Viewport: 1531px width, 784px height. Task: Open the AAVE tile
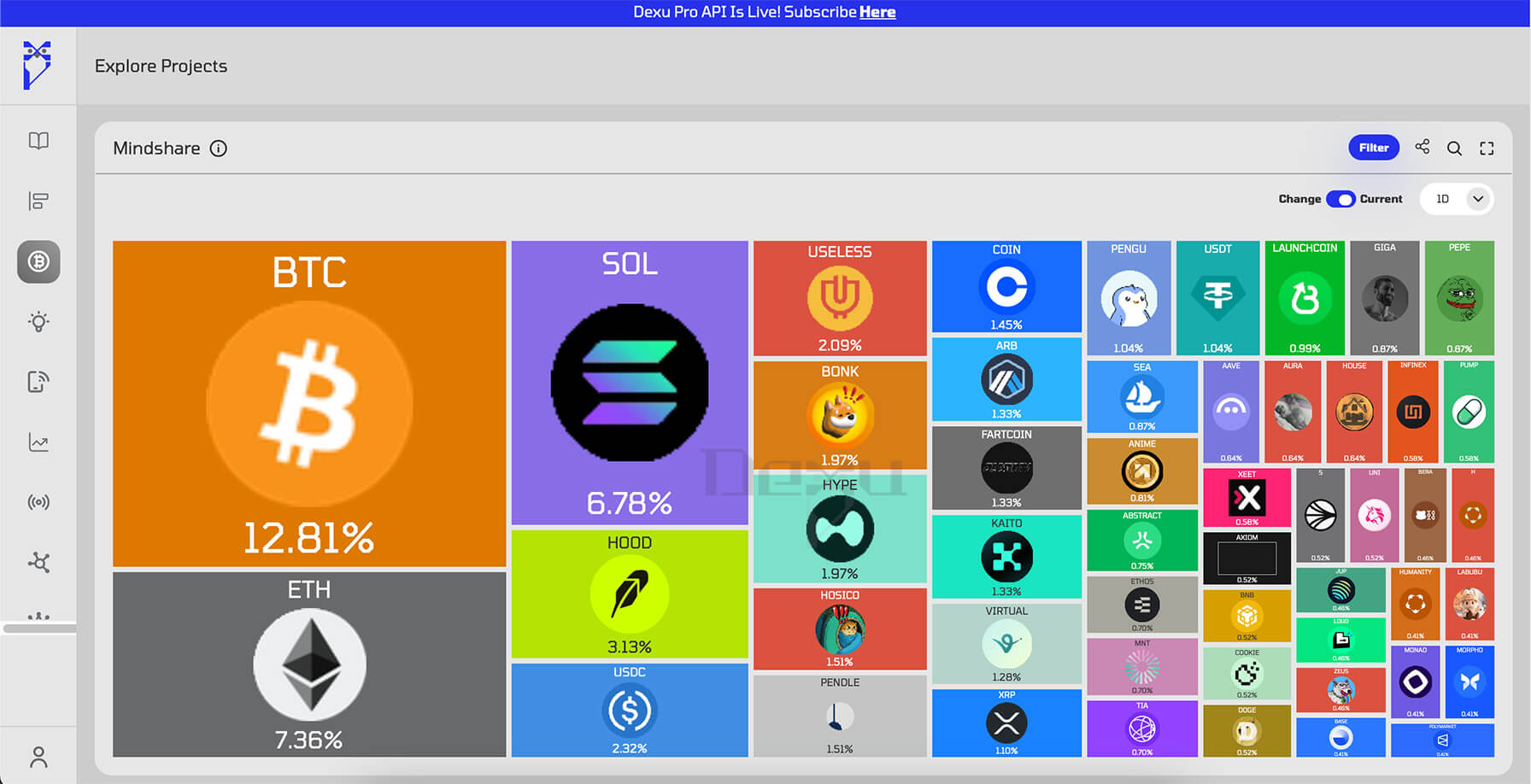point(1231,412)
